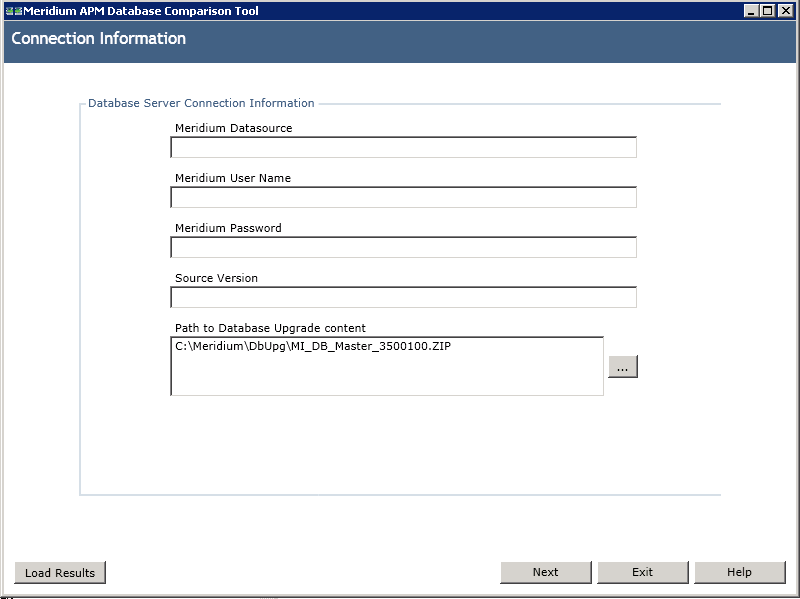The width and height of the screenshot is (800, 599).
Task: Click the Meridium Datasource label
Action: pyautogui.click(x=234, y=128)
